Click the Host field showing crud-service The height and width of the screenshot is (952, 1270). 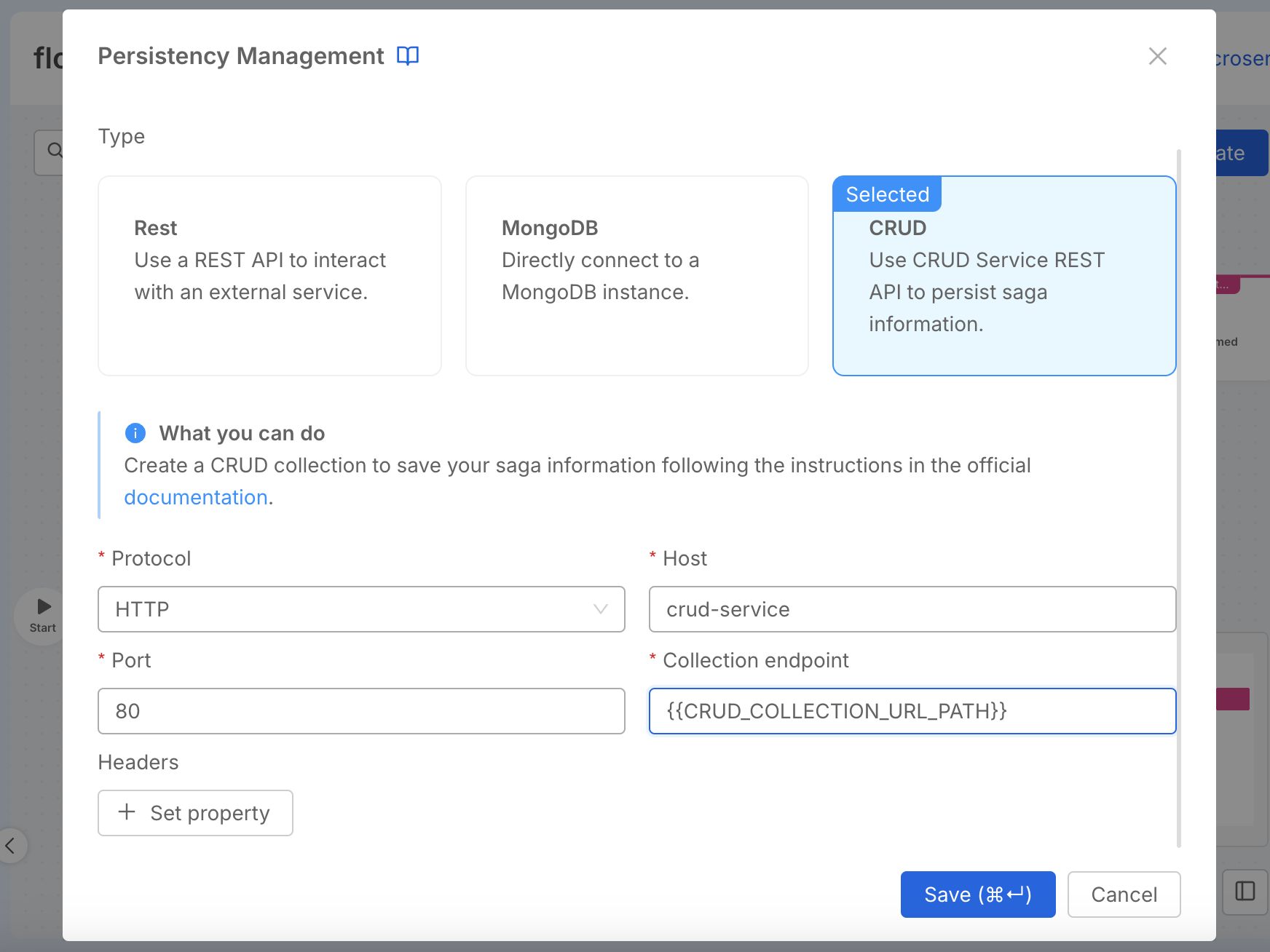coord(912,609)
